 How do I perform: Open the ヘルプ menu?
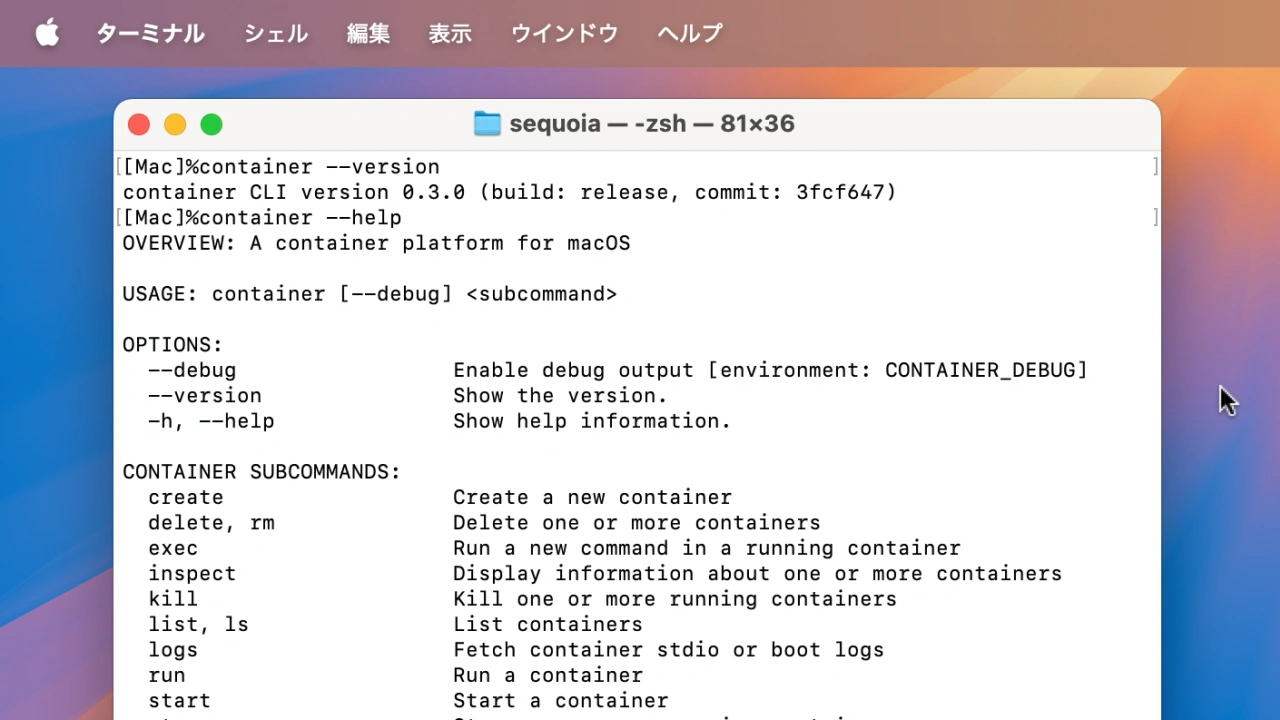coord(689,33)
